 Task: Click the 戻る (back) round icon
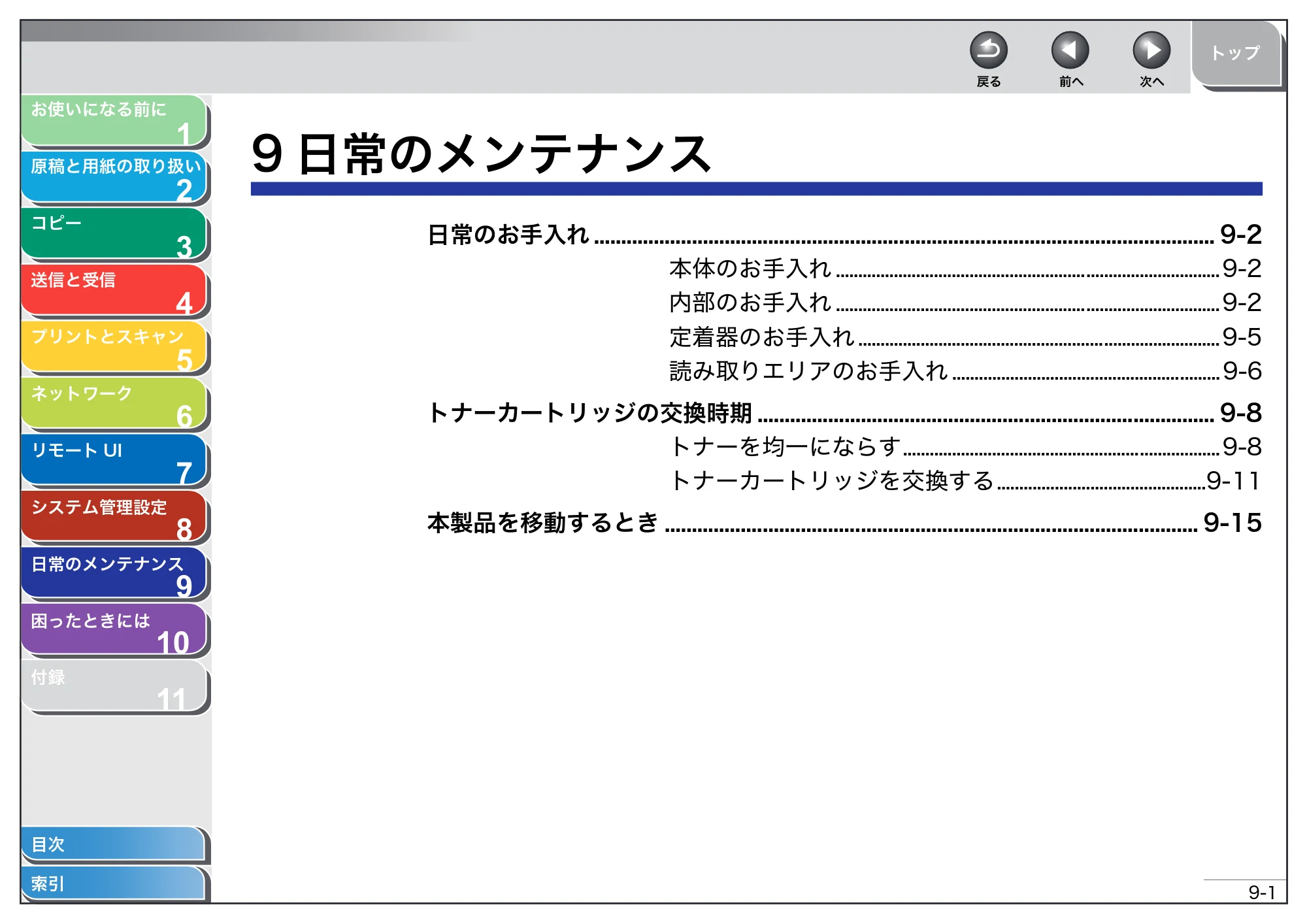point(988,50)
